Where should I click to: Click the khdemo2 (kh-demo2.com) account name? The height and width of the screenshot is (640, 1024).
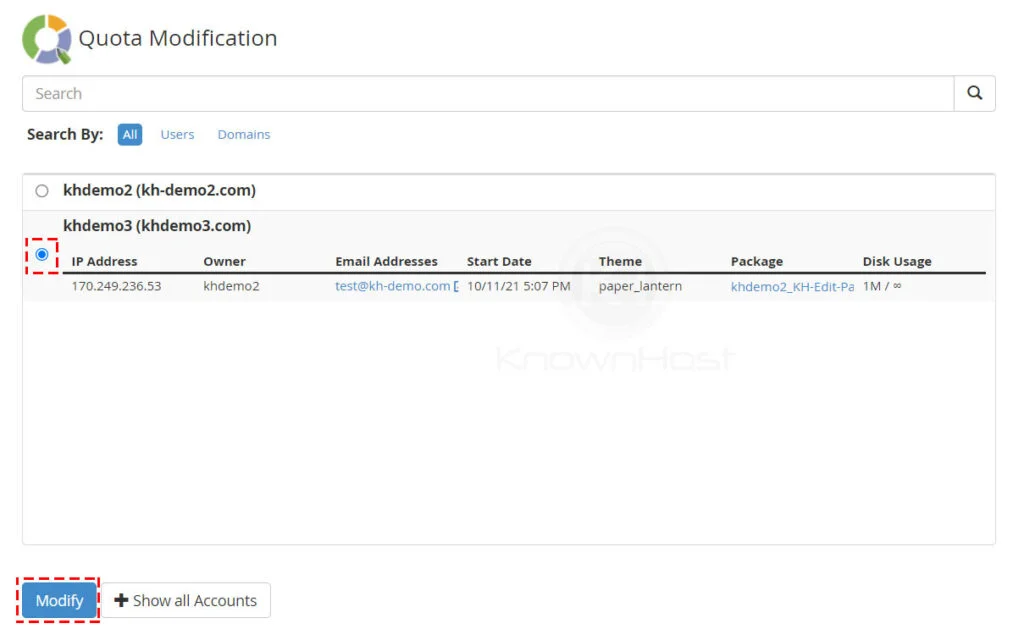[159, 190]
